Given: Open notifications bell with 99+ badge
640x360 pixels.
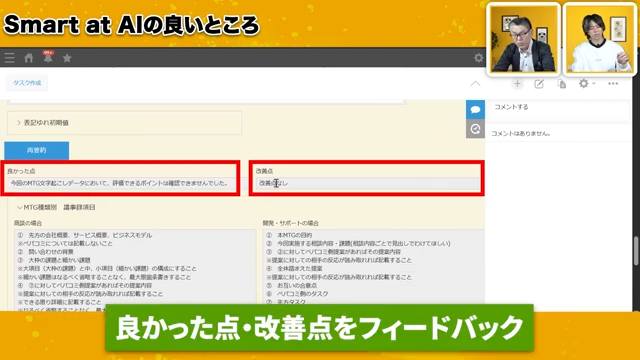Looking at the screenshot, I should 48,57.
